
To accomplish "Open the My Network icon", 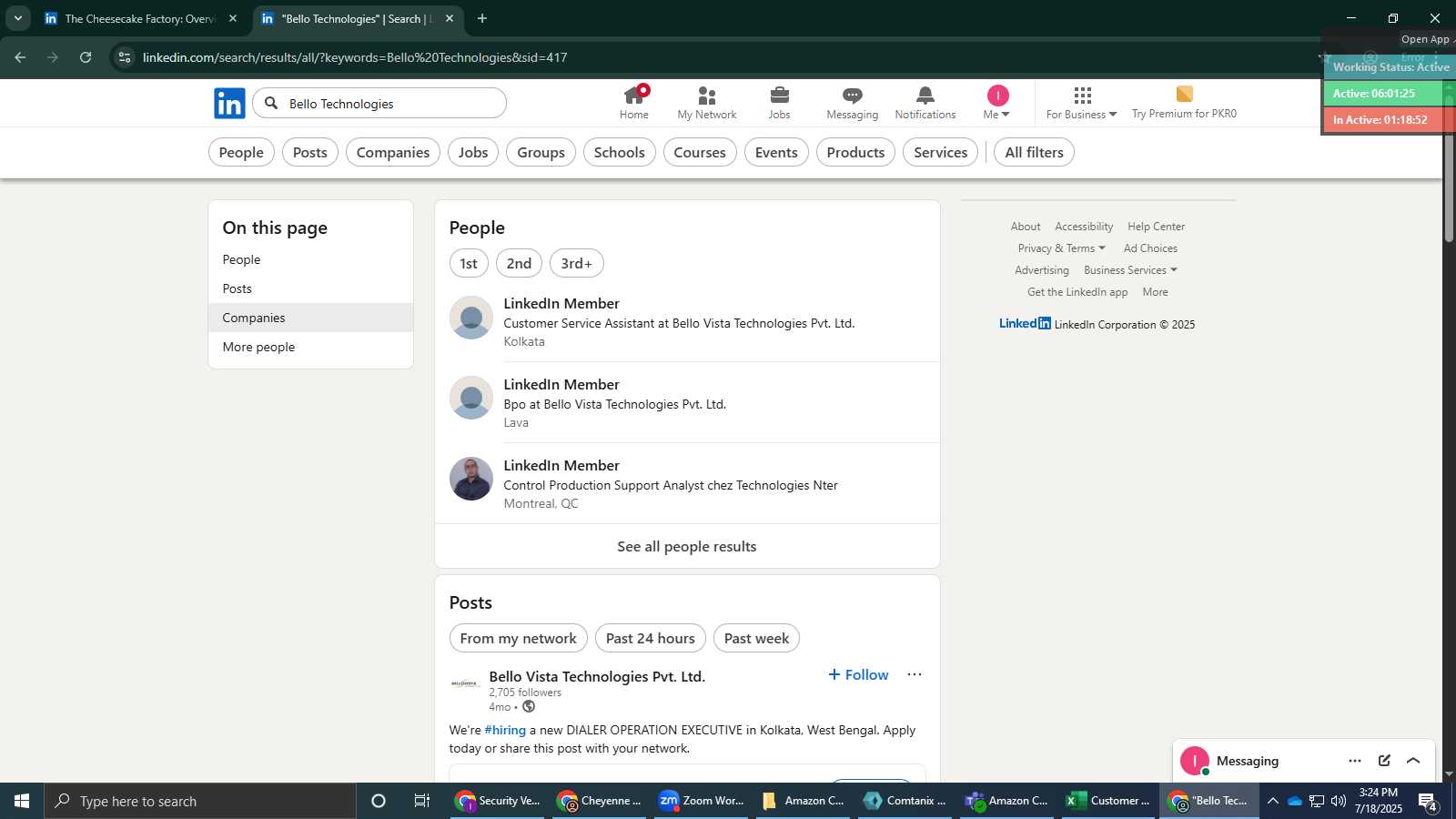I will 707,96.
